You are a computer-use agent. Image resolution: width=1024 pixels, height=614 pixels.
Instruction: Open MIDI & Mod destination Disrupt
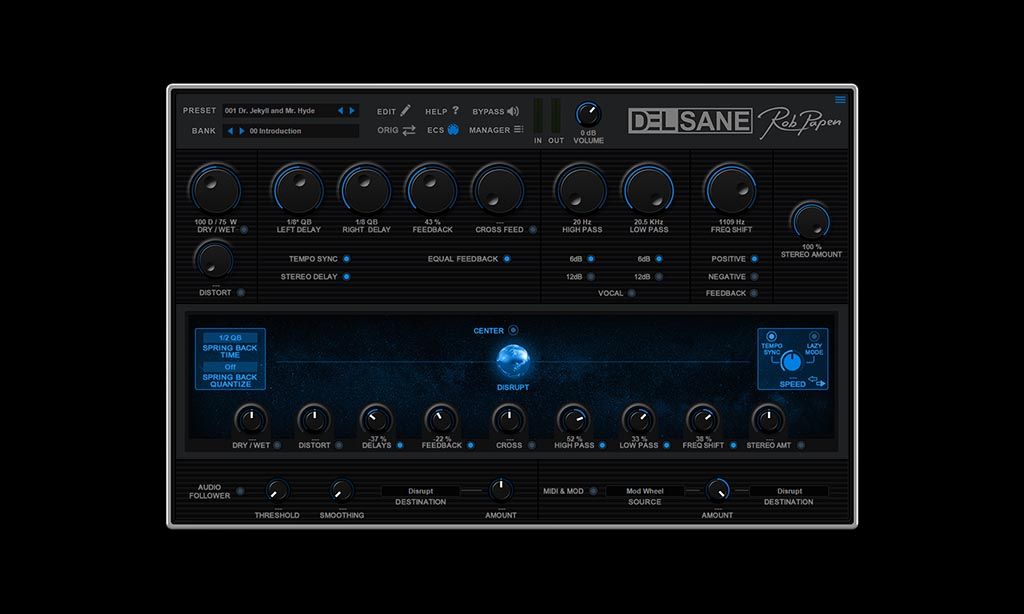789,491
